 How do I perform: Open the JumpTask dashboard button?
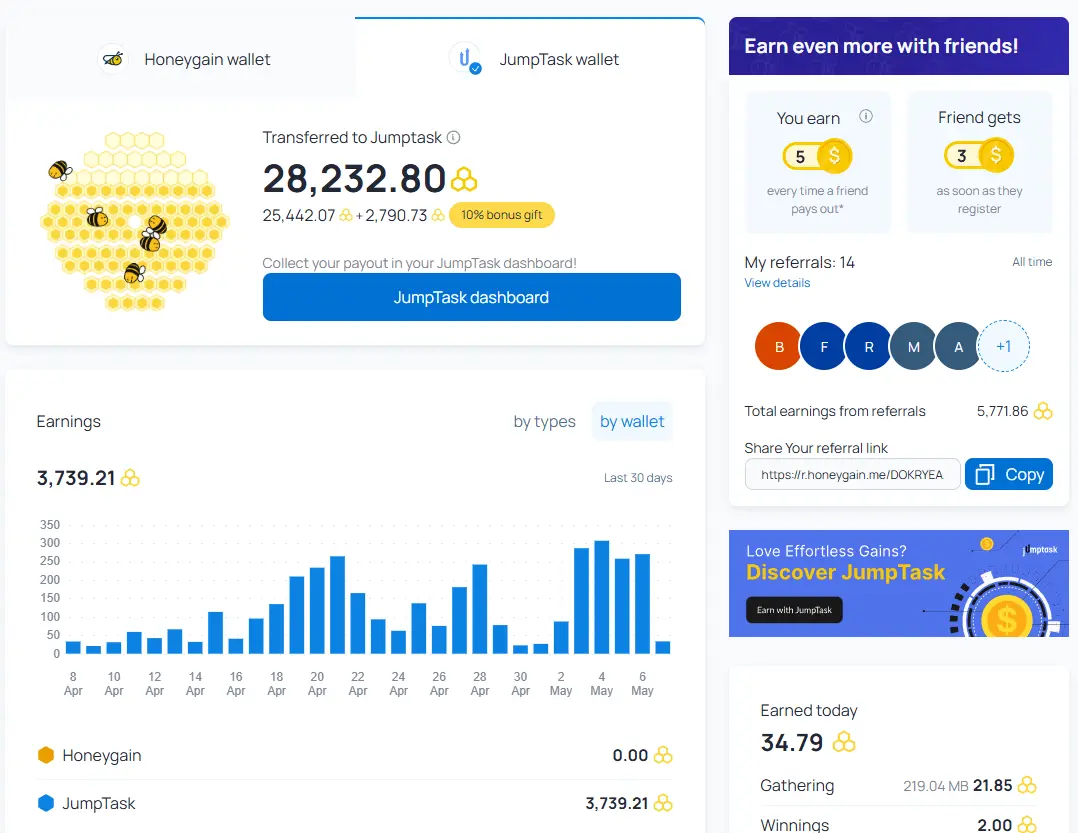click(472, 297)
